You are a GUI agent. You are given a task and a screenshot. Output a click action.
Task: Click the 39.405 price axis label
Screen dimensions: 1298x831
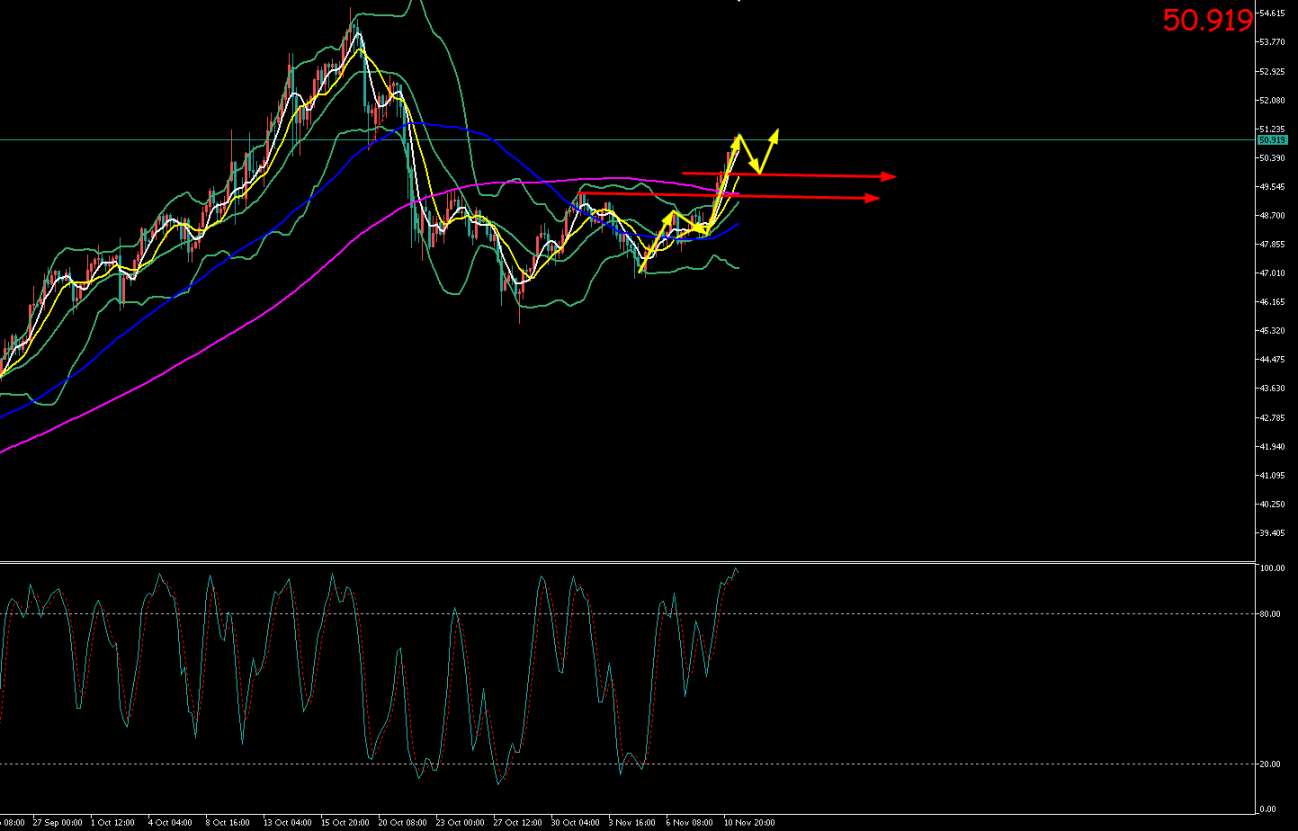click(x=1272, y=533)
